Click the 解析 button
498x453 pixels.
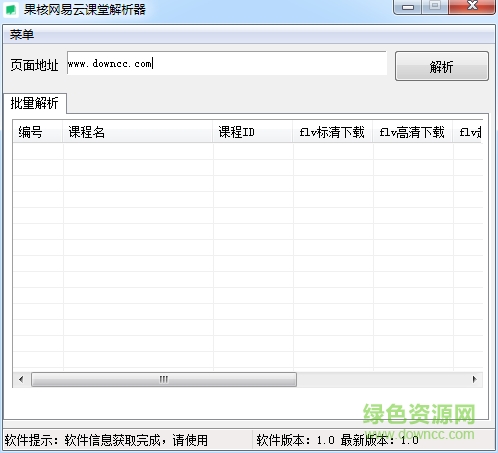[442, 66]
